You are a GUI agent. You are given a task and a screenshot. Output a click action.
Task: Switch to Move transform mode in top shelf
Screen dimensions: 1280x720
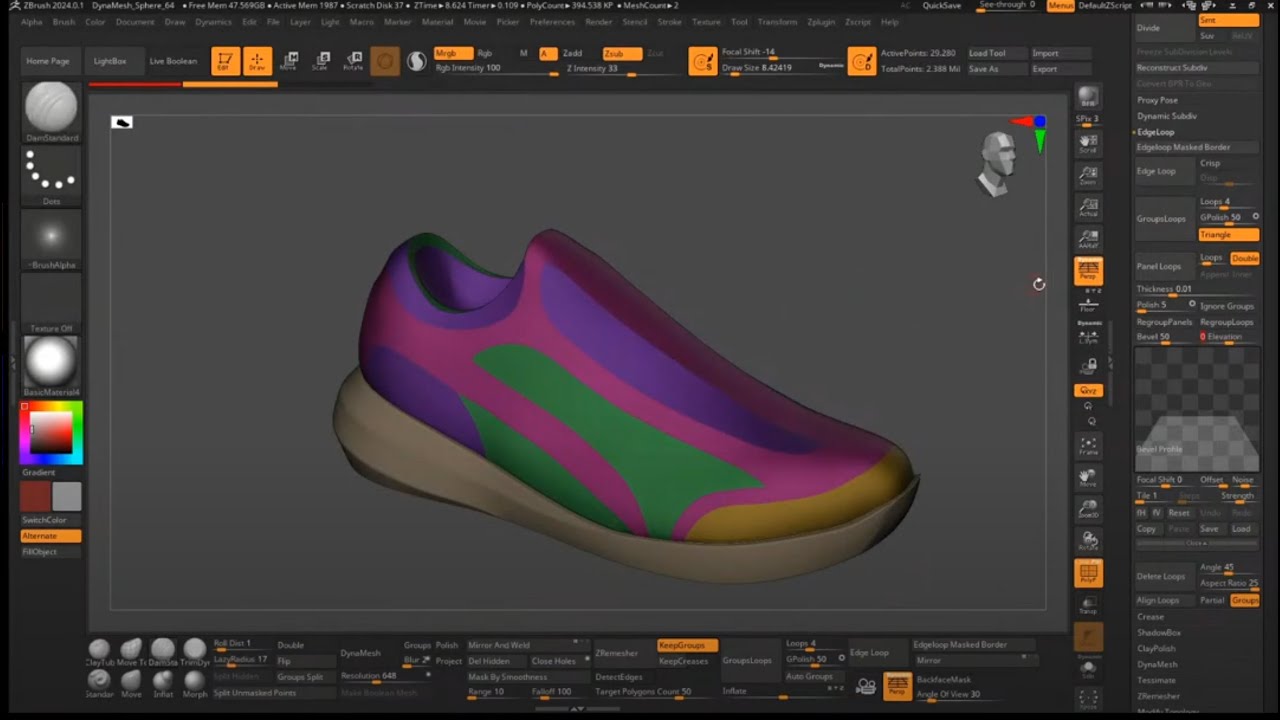pos(289,61)
